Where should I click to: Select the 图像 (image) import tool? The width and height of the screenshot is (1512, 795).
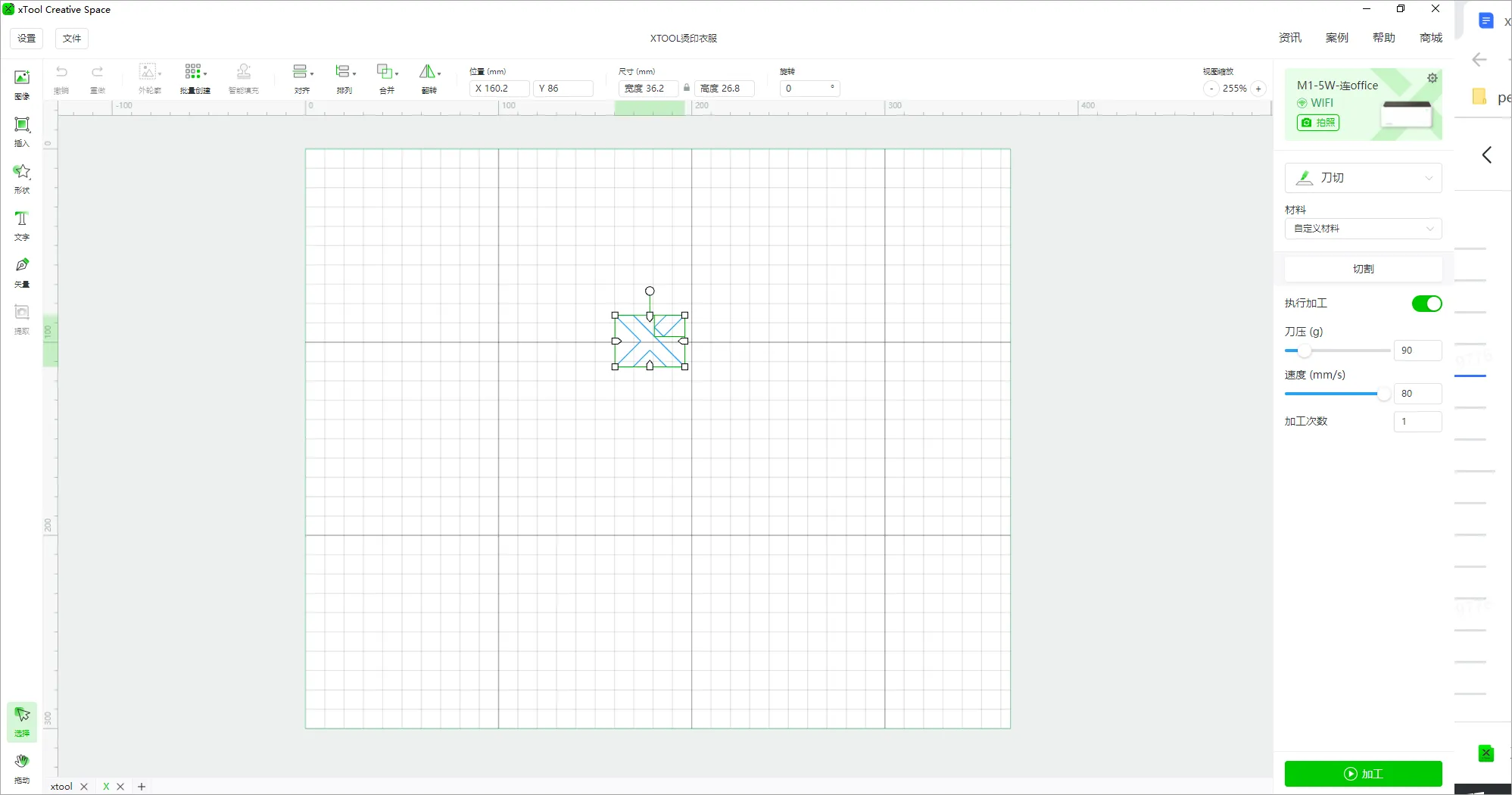pos(22,83)
